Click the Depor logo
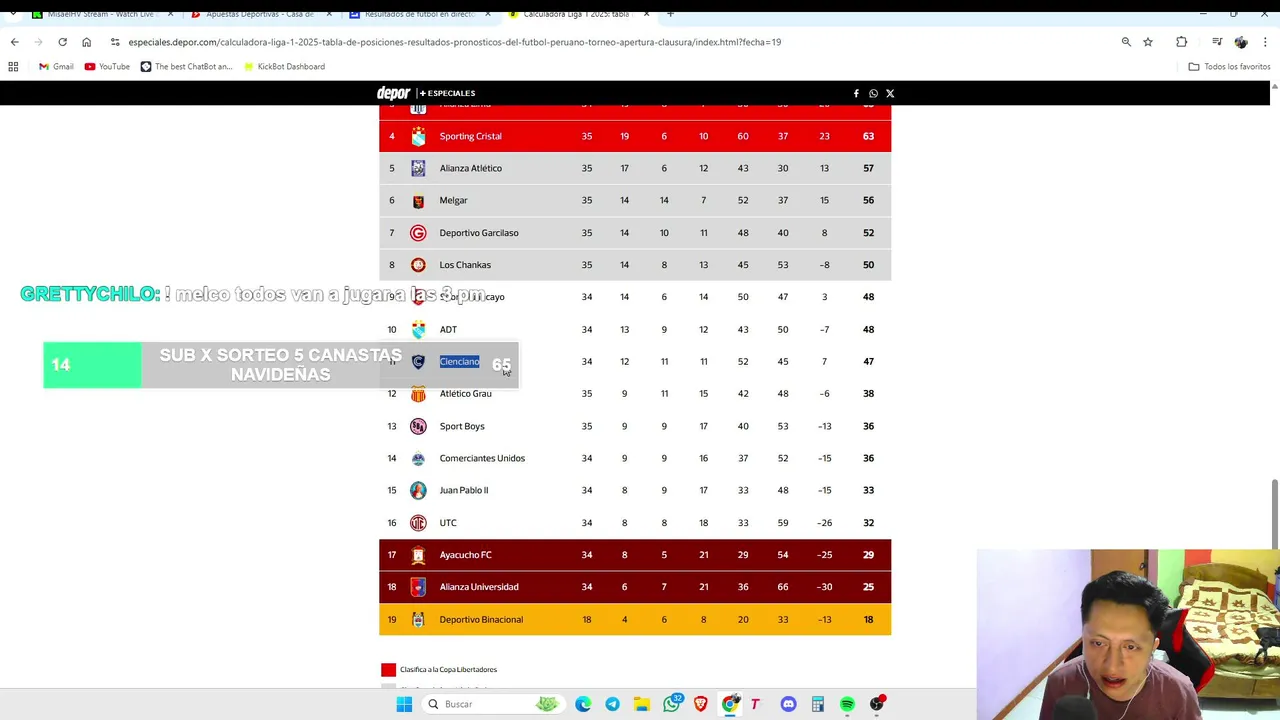Viewport: 1280px width, 720px height. point(393,93)
